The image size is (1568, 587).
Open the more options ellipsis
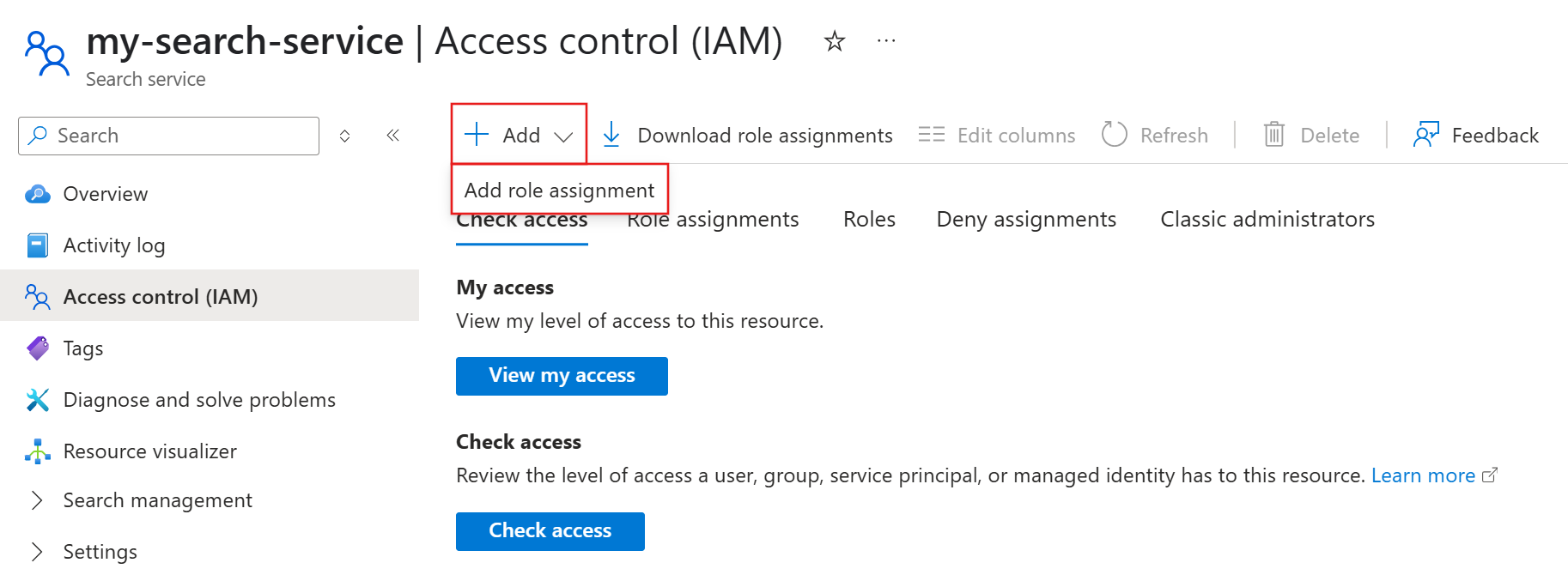coord(886,41)
